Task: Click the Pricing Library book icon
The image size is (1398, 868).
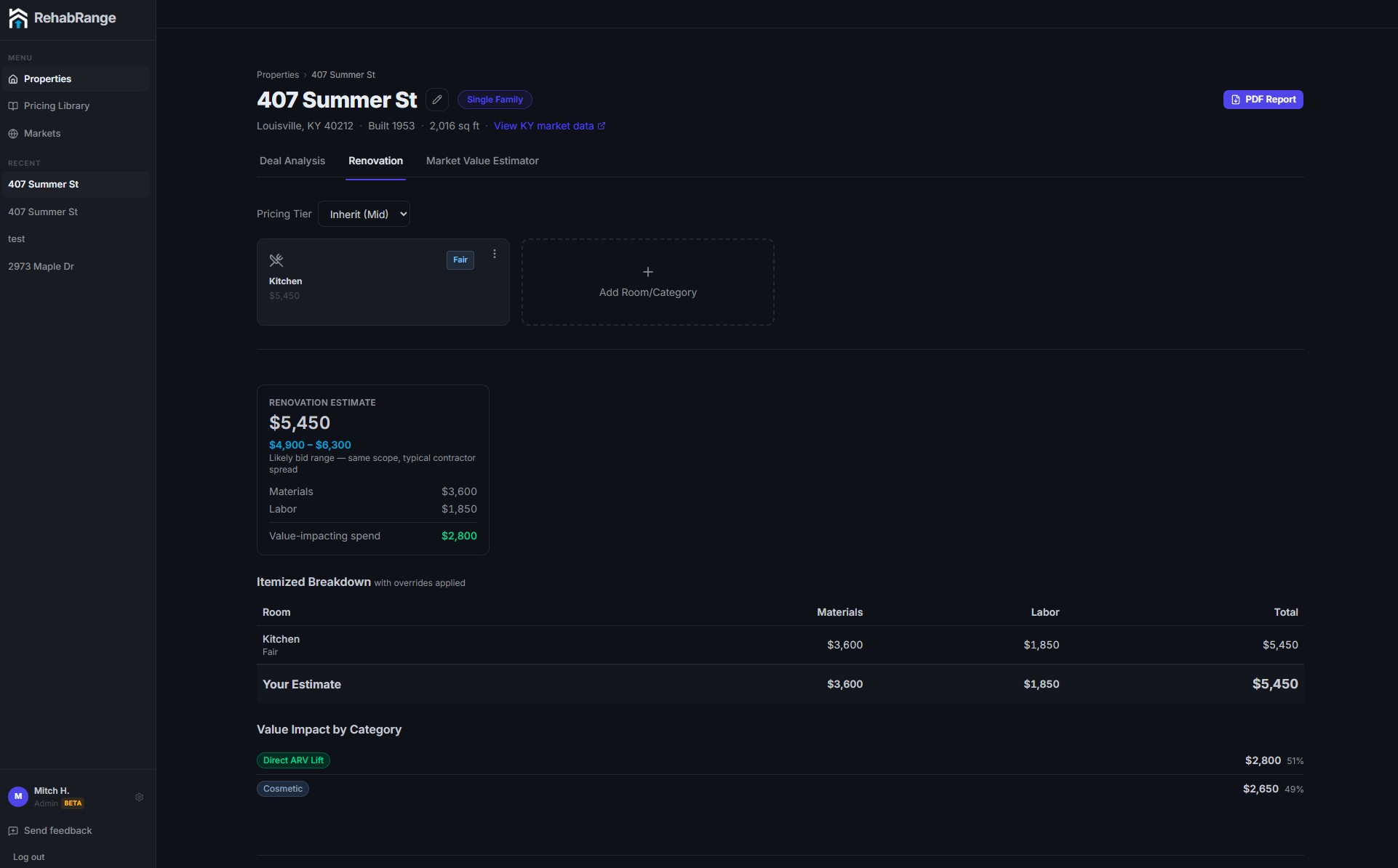Action: pyautogui.click(x=13, y=106)
